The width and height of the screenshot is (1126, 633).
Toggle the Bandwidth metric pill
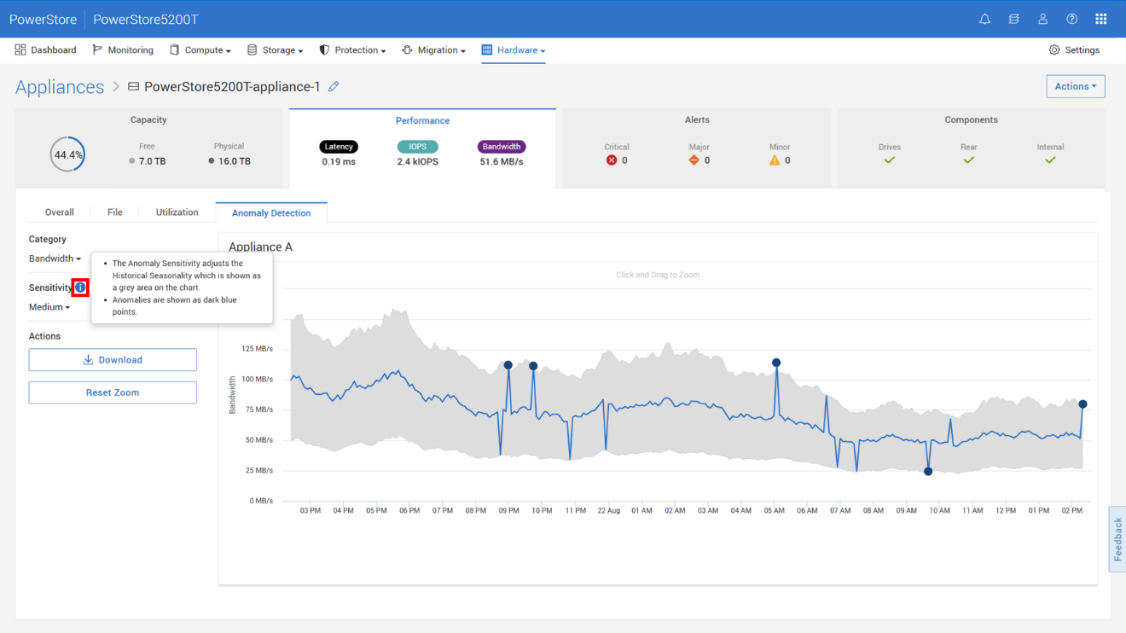[x=501, y=147]
